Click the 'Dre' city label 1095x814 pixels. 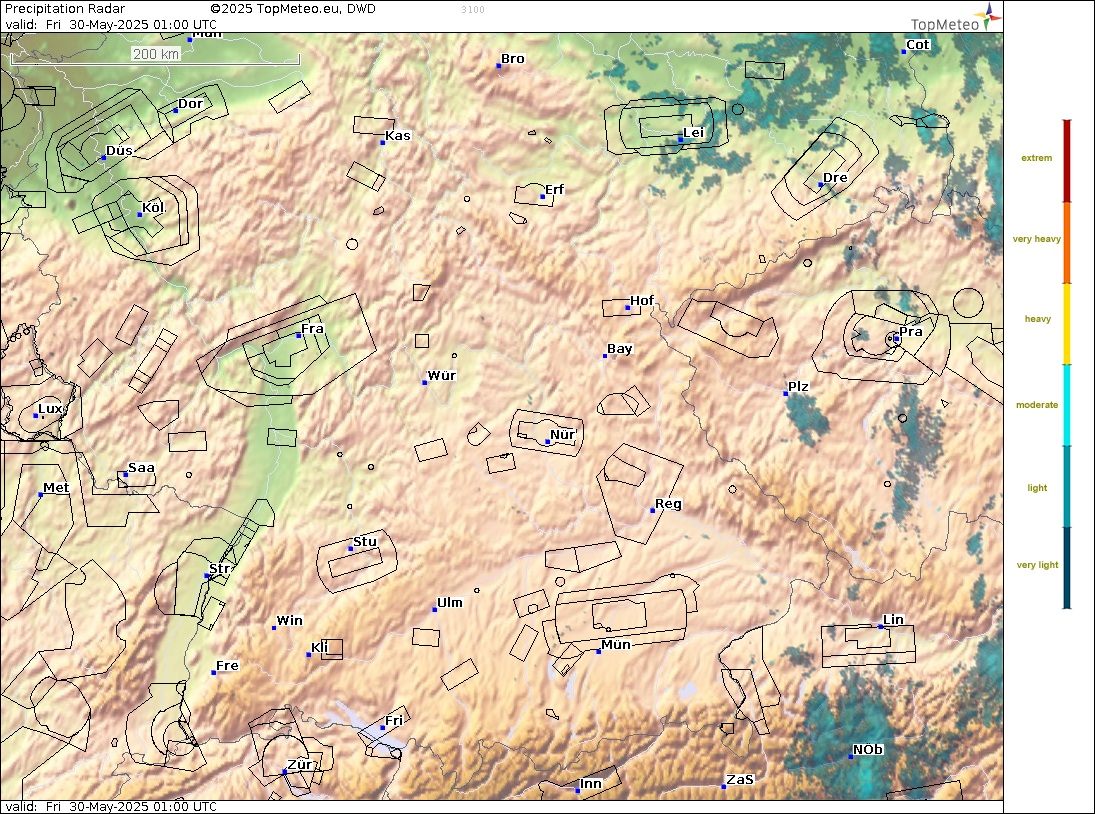tap(835, 177)
